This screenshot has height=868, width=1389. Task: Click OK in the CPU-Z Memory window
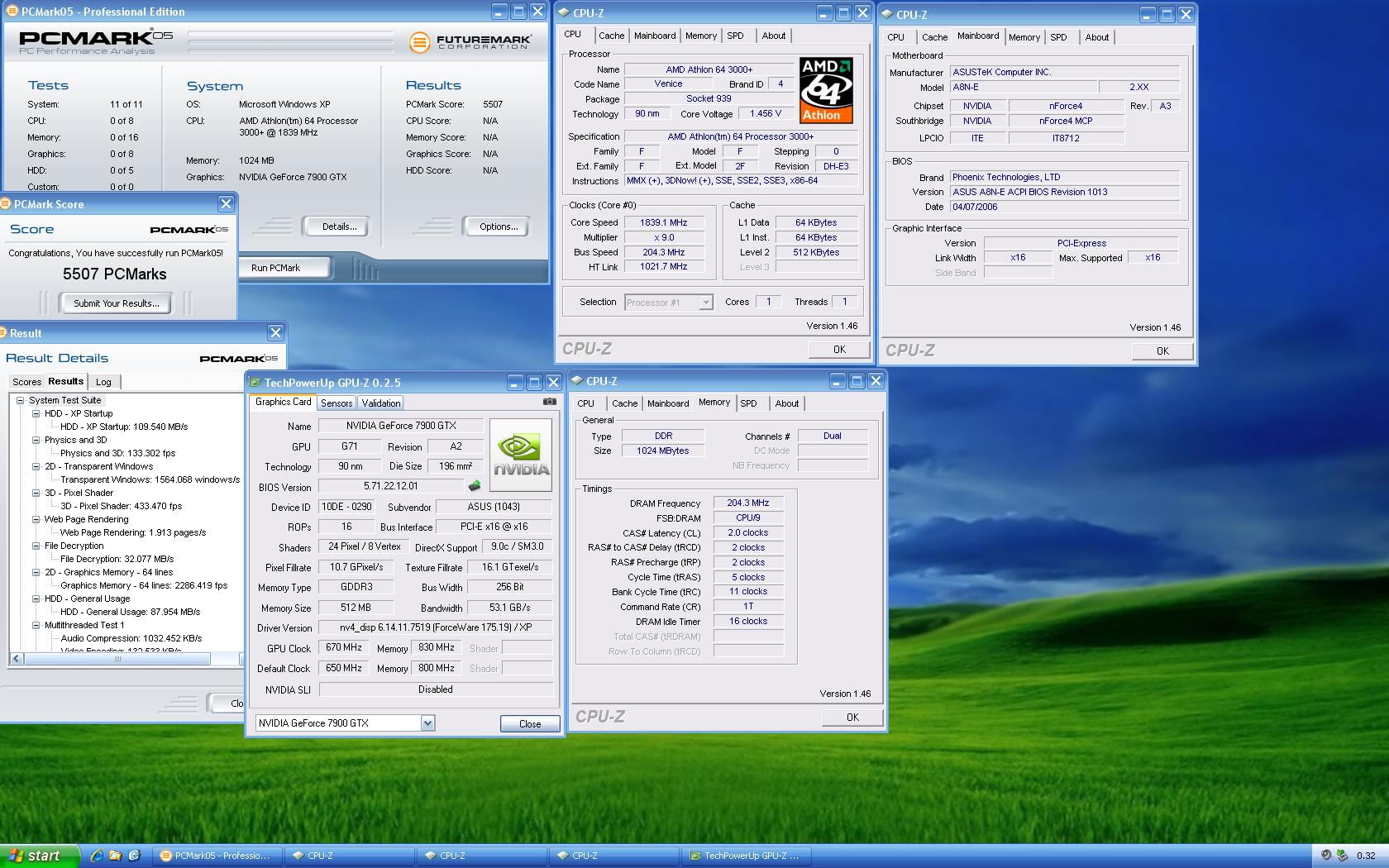pos(852,718)
